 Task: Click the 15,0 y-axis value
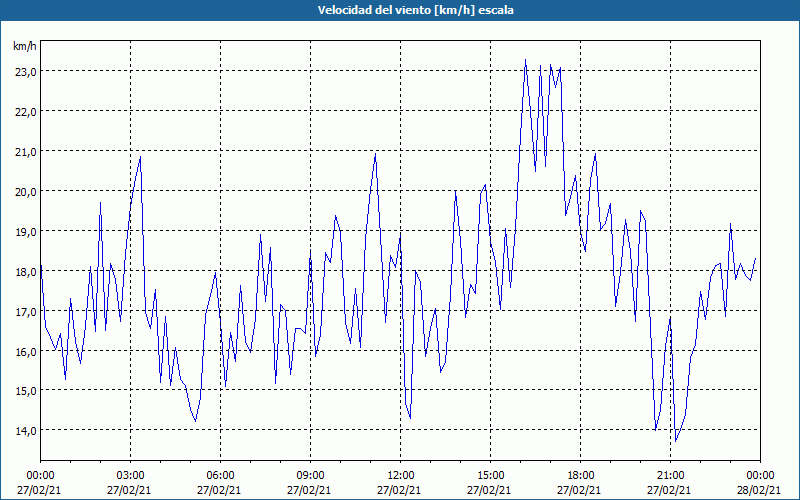click(x=25, y=391)
